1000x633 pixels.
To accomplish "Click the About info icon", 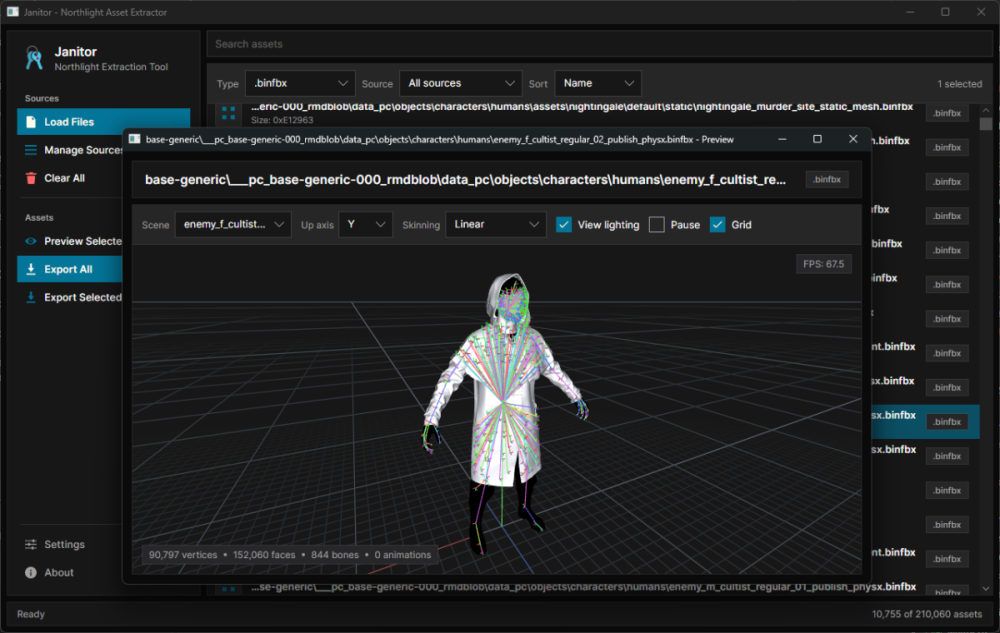I will [31, 572].
